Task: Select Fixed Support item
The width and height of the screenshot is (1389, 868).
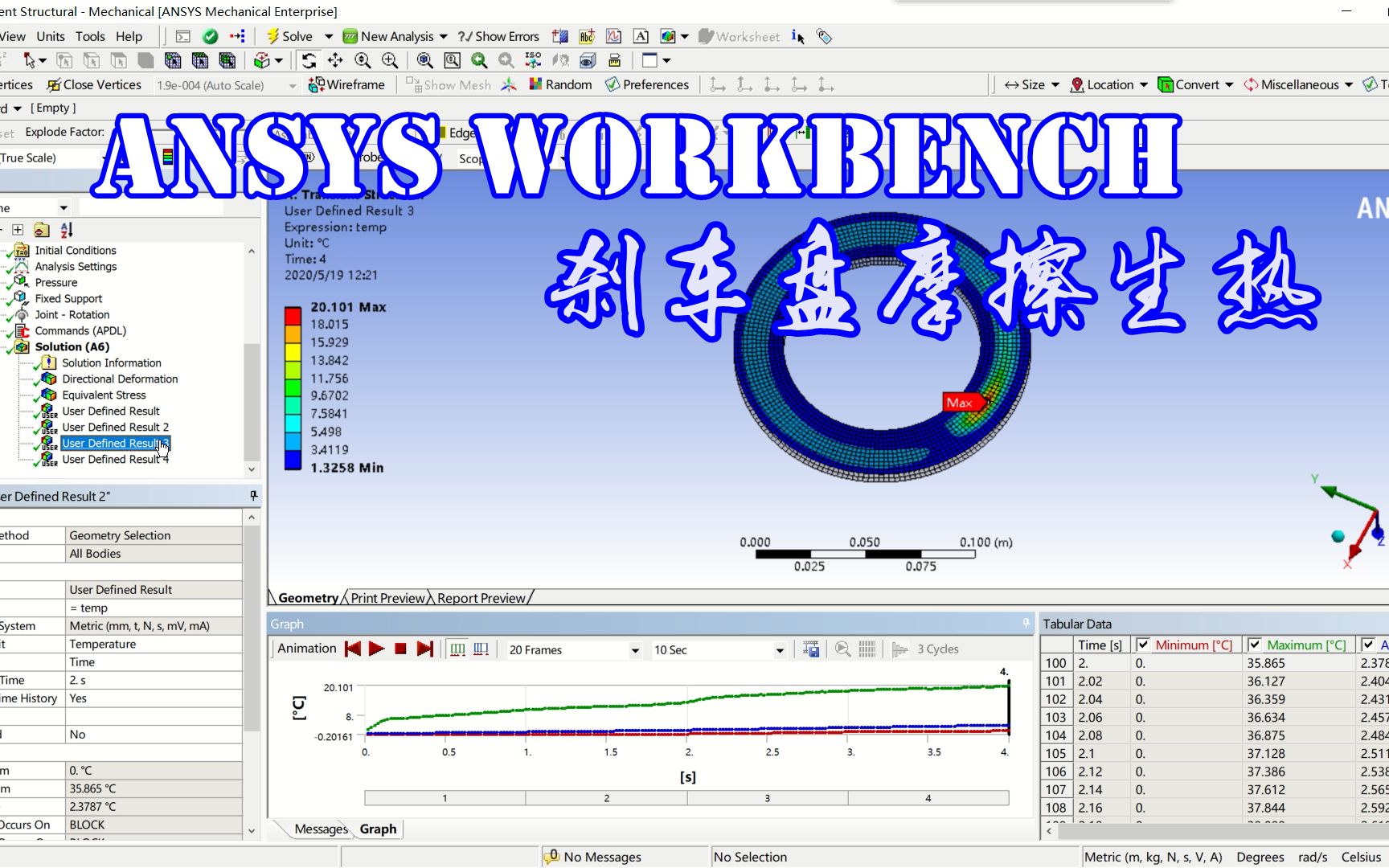Action: (x=68, y=298)
